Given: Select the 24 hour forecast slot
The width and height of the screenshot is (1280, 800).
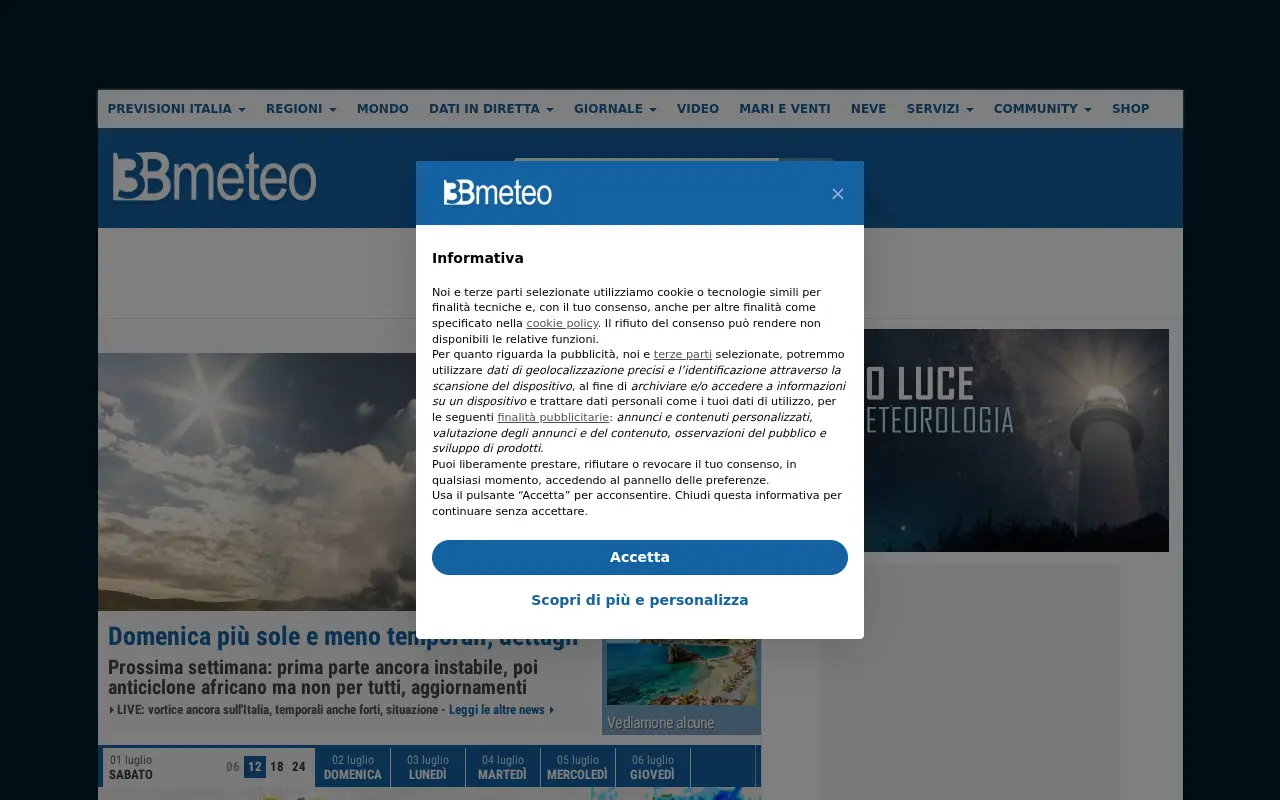Looking at the screenshot, I should pyautogui.click(x=299, y=767).
